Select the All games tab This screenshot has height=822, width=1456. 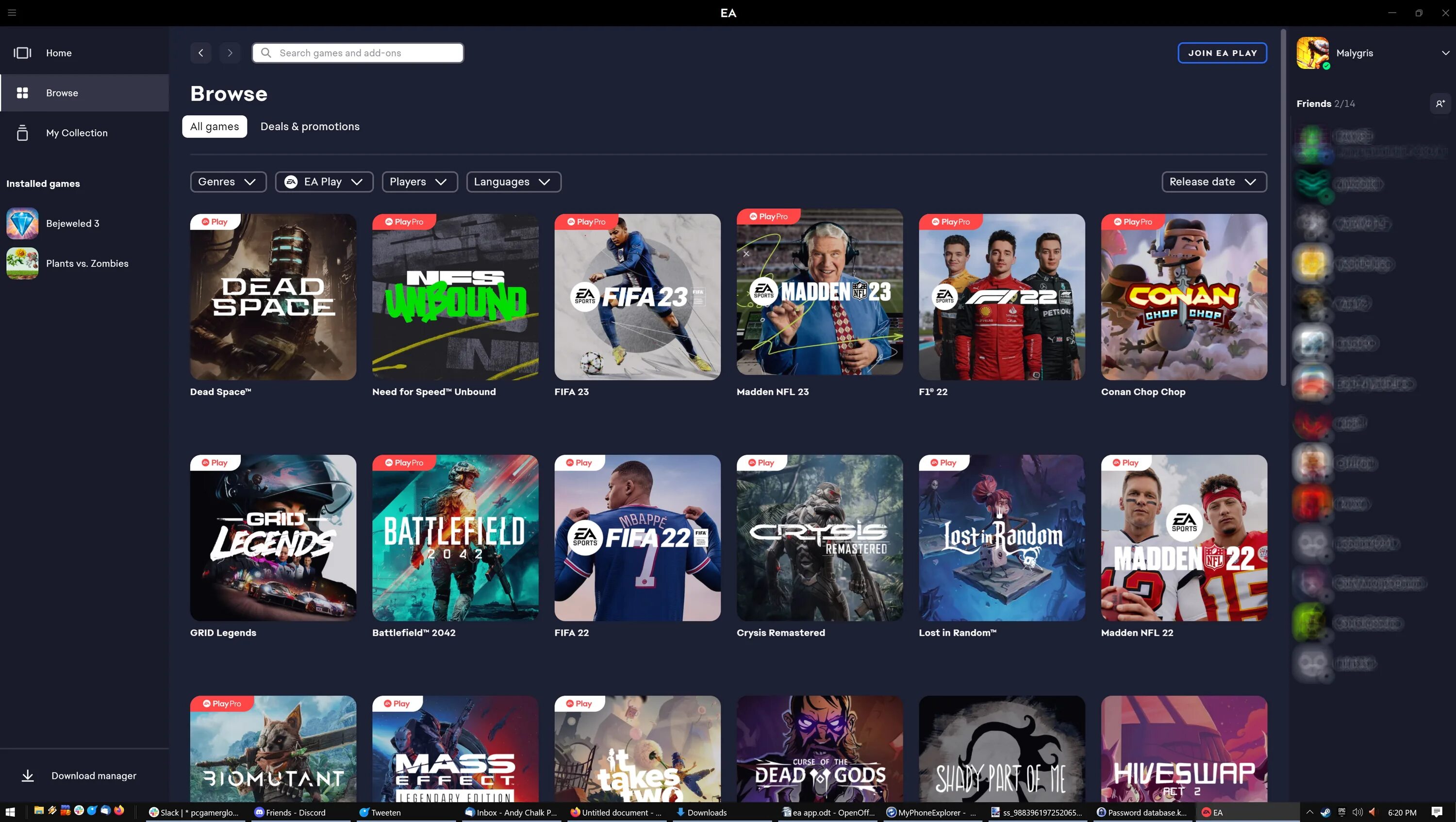(x=214, y=126)
